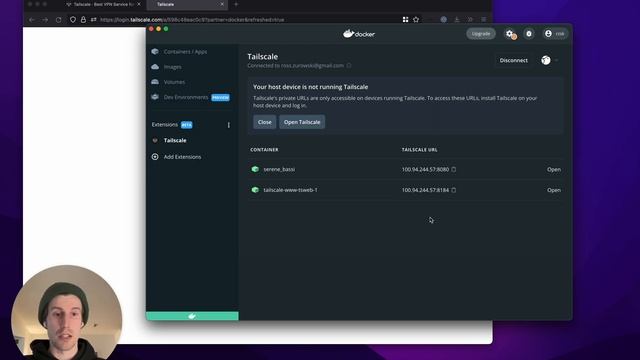This screenshot has height=360, width=640.
Task: Bookmark page with star icon
Action: pos(416,20)
